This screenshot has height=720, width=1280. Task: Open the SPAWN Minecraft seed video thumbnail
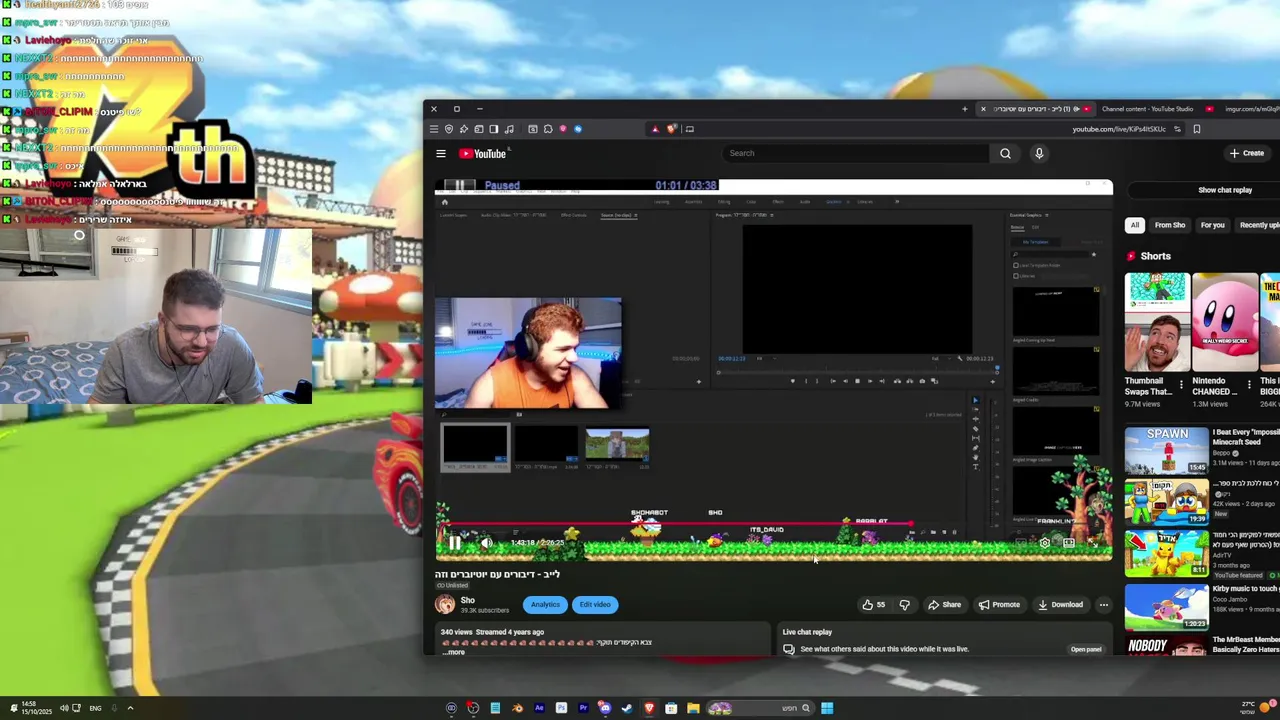[x=1166, y=450]
